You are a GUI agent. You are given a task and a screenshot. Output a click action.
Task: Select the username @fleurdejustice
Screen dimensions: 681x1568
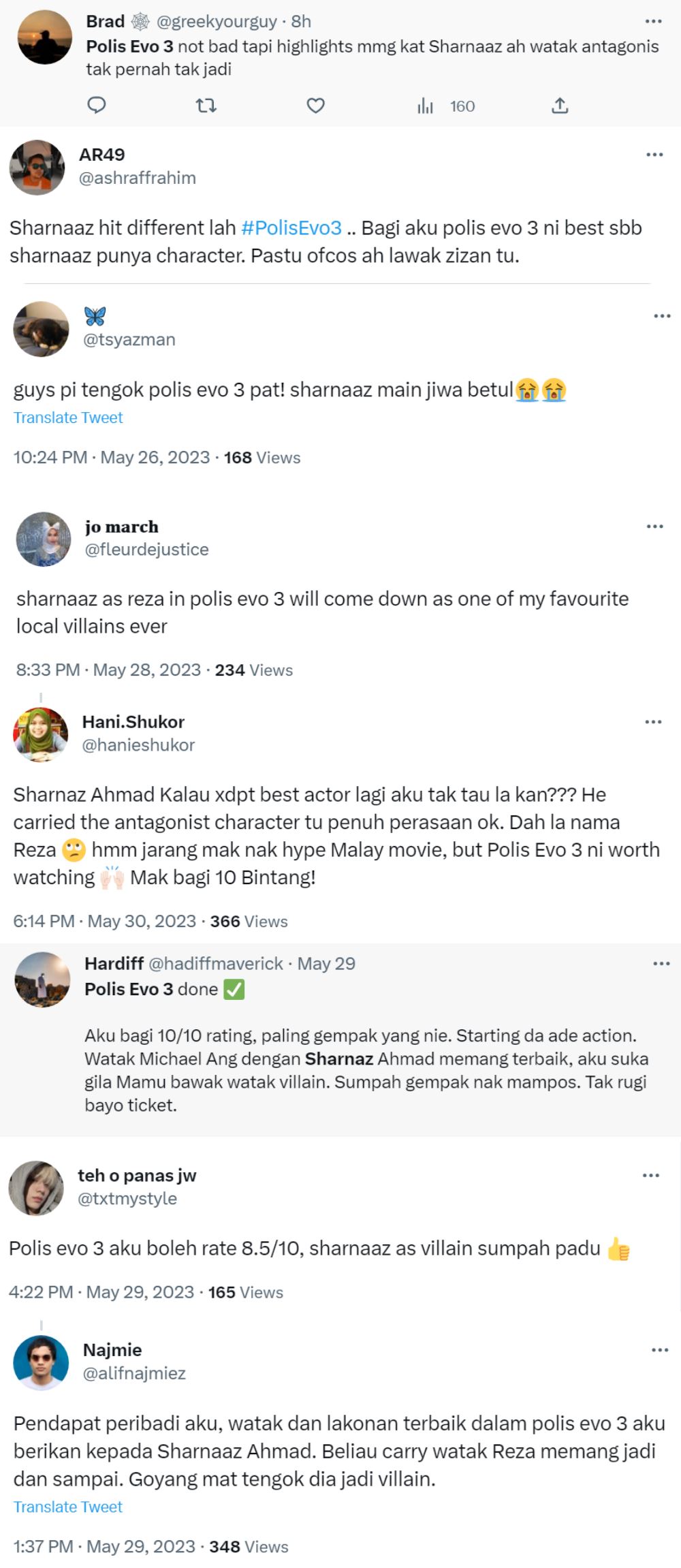[148, 550]
